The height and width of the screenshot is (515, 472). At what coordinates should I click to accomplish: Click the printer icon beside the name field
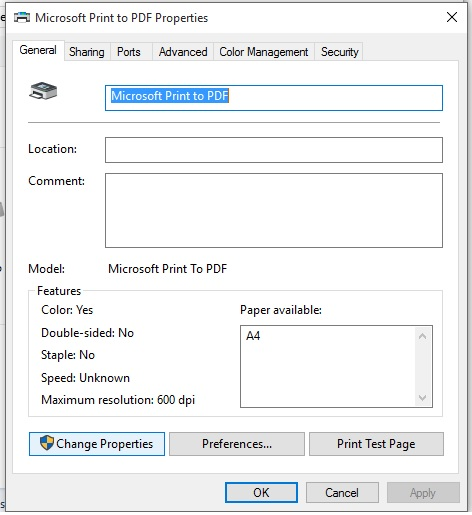43,91
